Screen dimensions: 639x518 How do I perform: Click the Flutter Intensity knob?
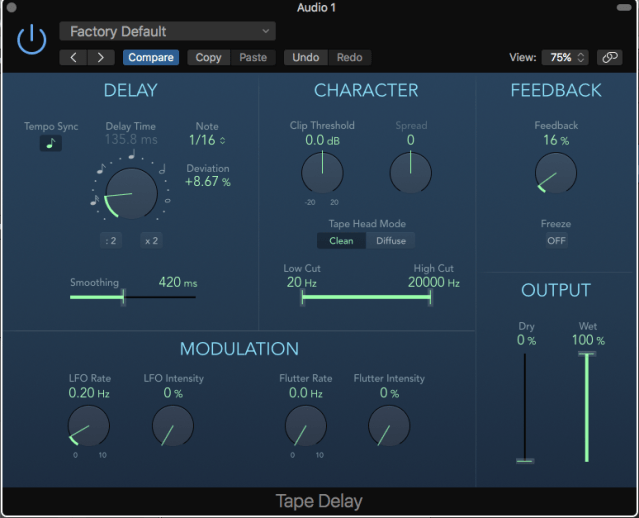pyautogui.click(x=389, y=427)
